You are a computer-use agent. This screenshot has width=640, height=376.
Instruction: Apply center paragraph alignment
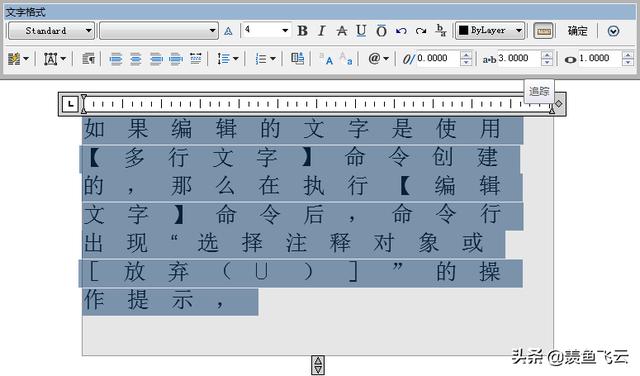pyautogui.click(x=136, y=59)
